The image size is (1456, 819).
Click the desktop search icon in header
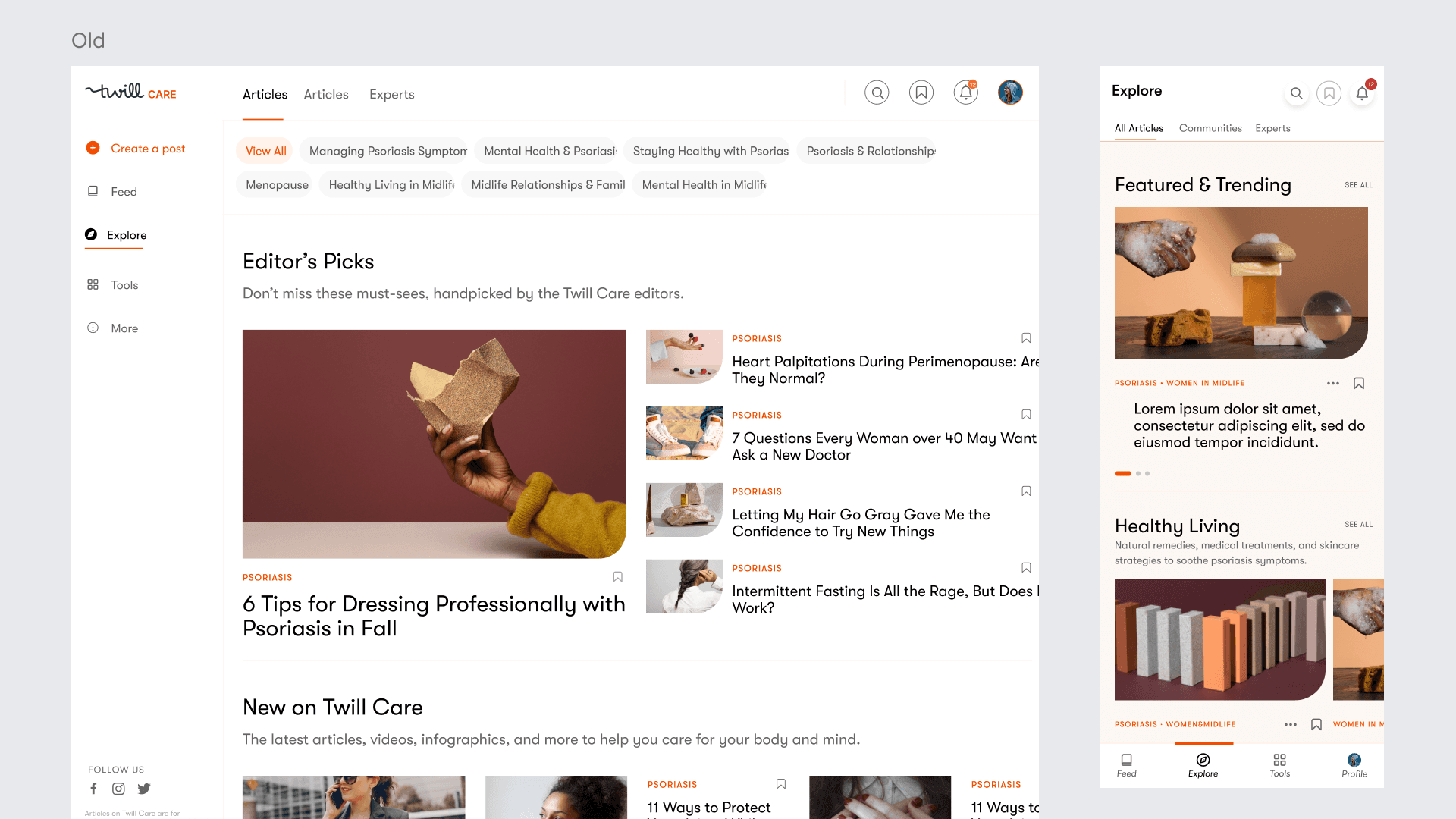click(877, 93)
